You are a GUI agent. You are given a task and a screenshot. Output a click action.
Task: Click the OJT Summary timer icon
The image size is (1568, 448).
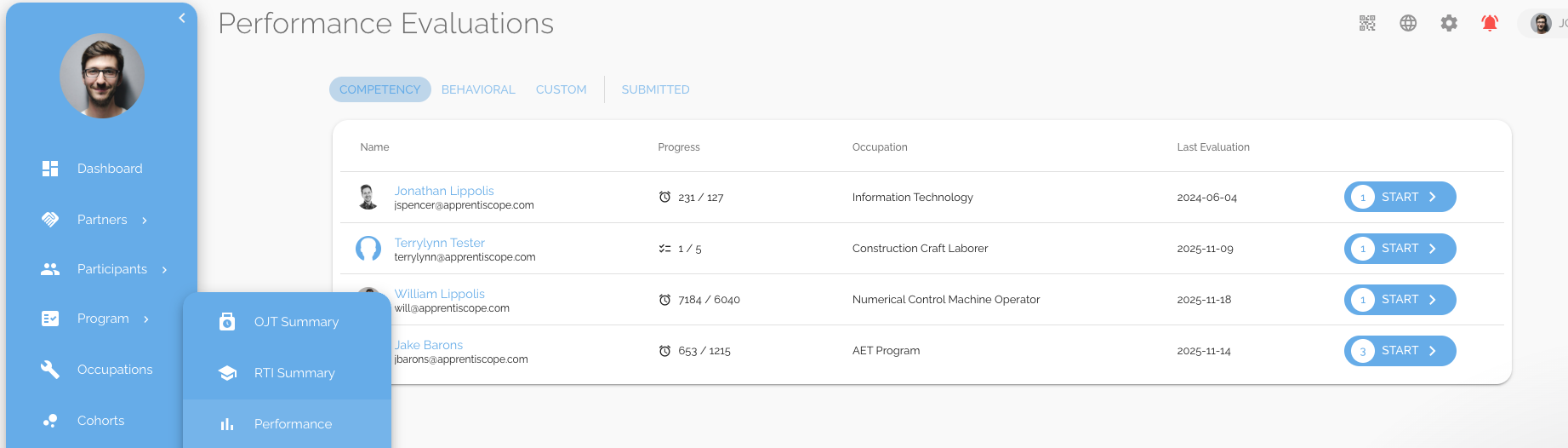[x=227, y=322]
